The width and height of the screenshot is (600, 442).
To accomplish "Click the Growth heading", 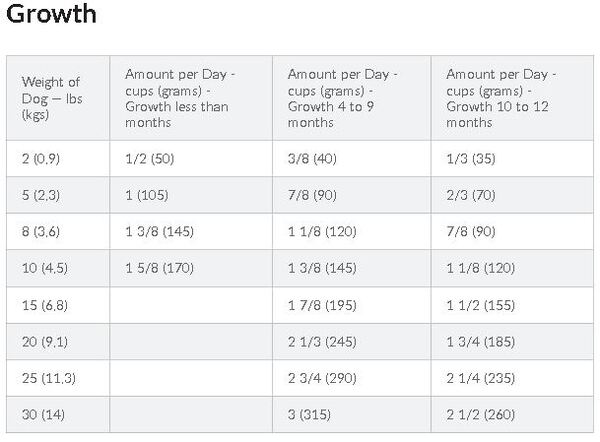I will point(51,14).
